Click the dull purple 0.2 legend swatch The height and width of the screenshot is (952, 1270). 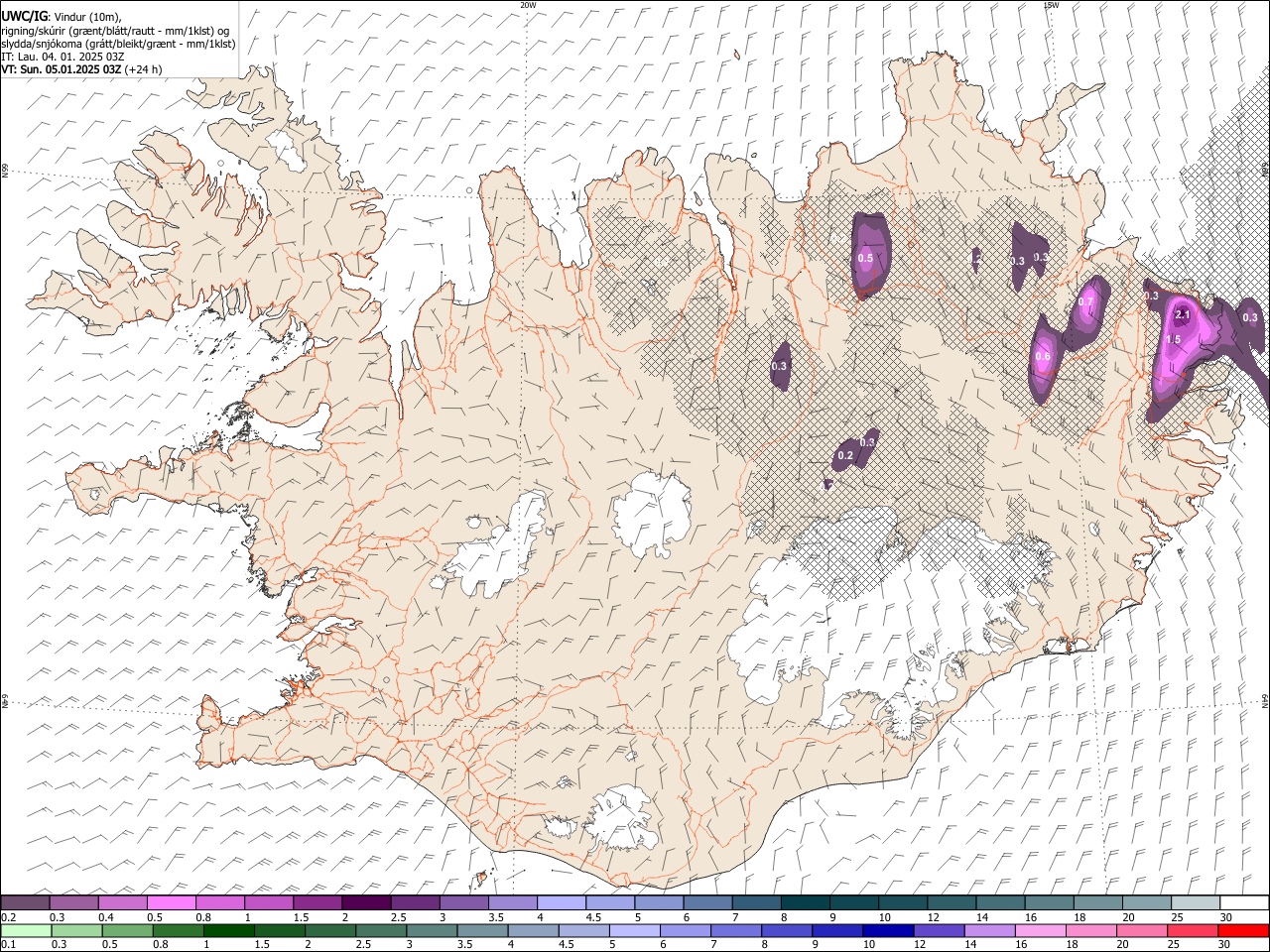point(26,902)
